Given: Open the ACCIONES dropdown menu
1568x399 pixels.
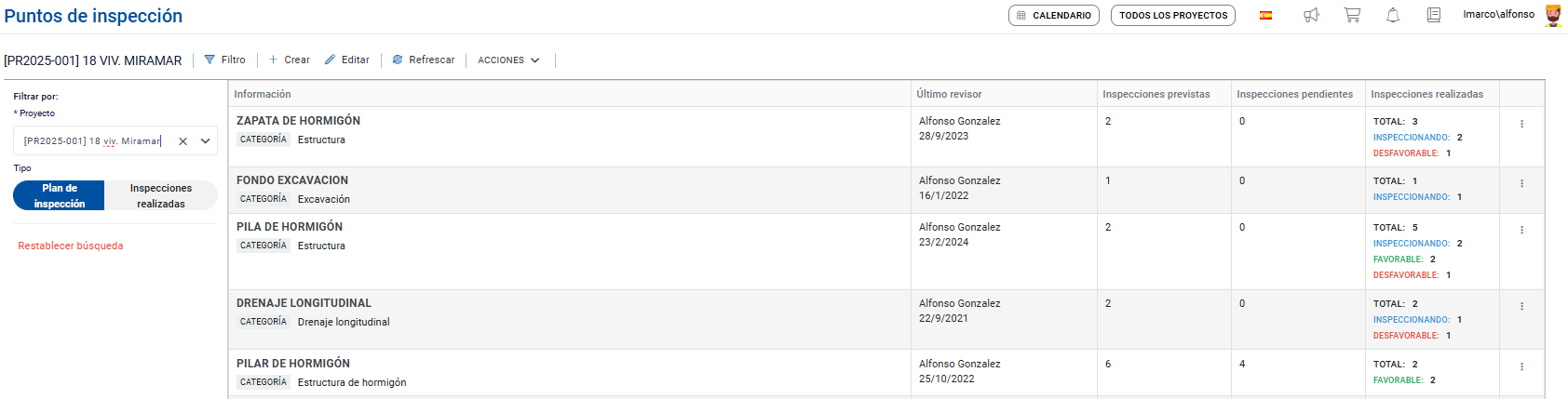Looking at the screenshot, I should (x=508, y=60).
